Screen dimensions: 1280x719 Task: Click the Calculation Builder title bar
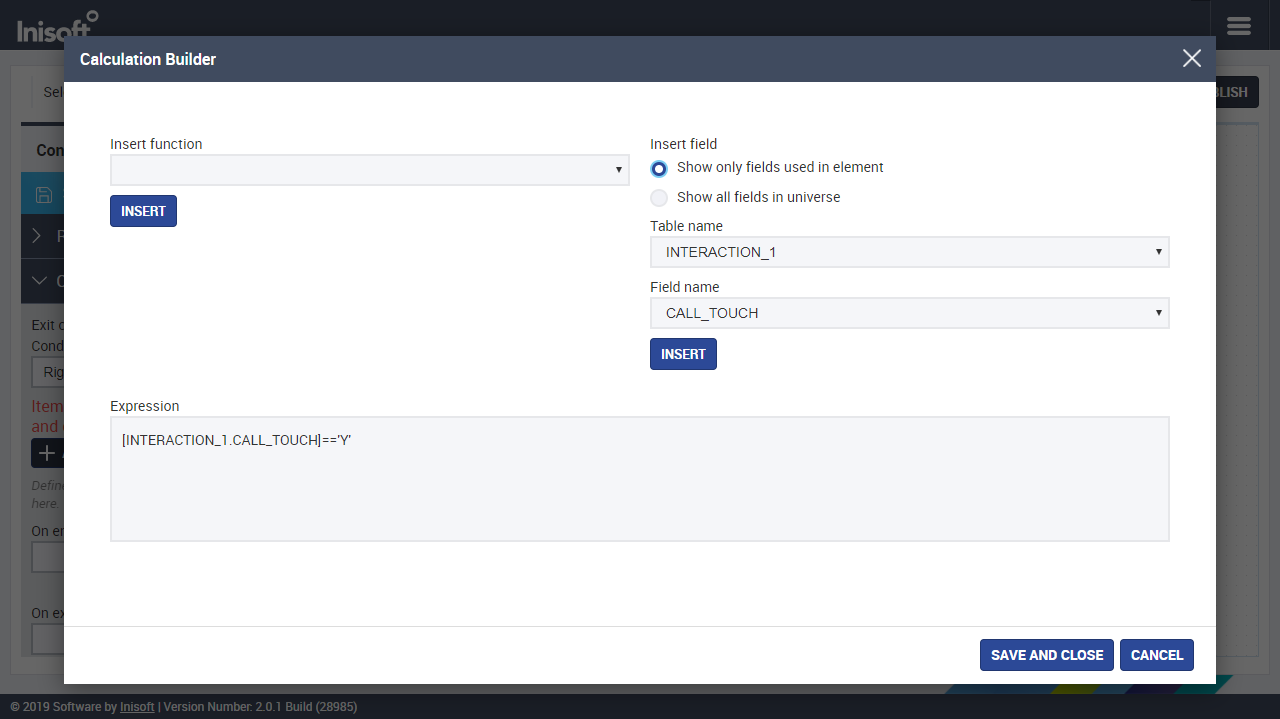click(600, 59)
